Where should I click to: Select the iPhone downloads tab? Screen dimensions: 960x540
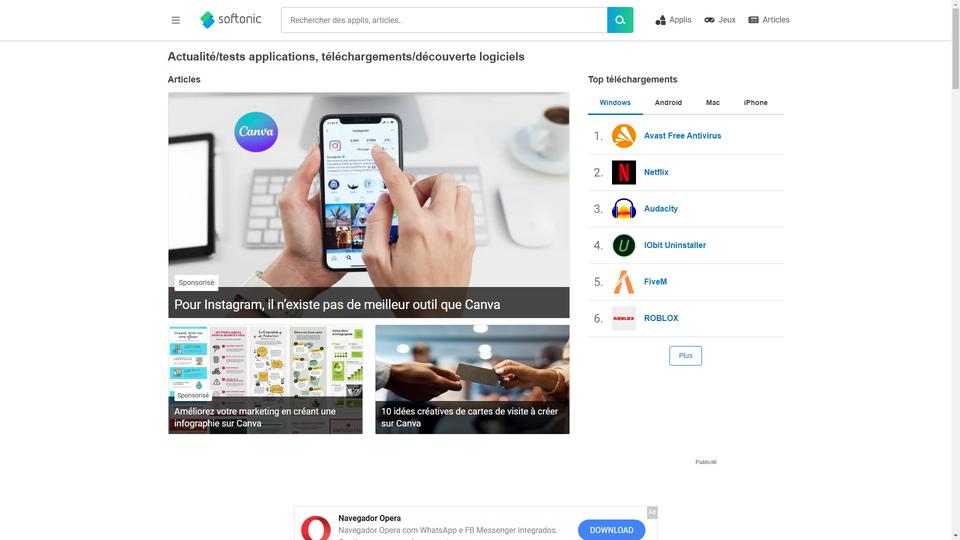tap(756, 102)
